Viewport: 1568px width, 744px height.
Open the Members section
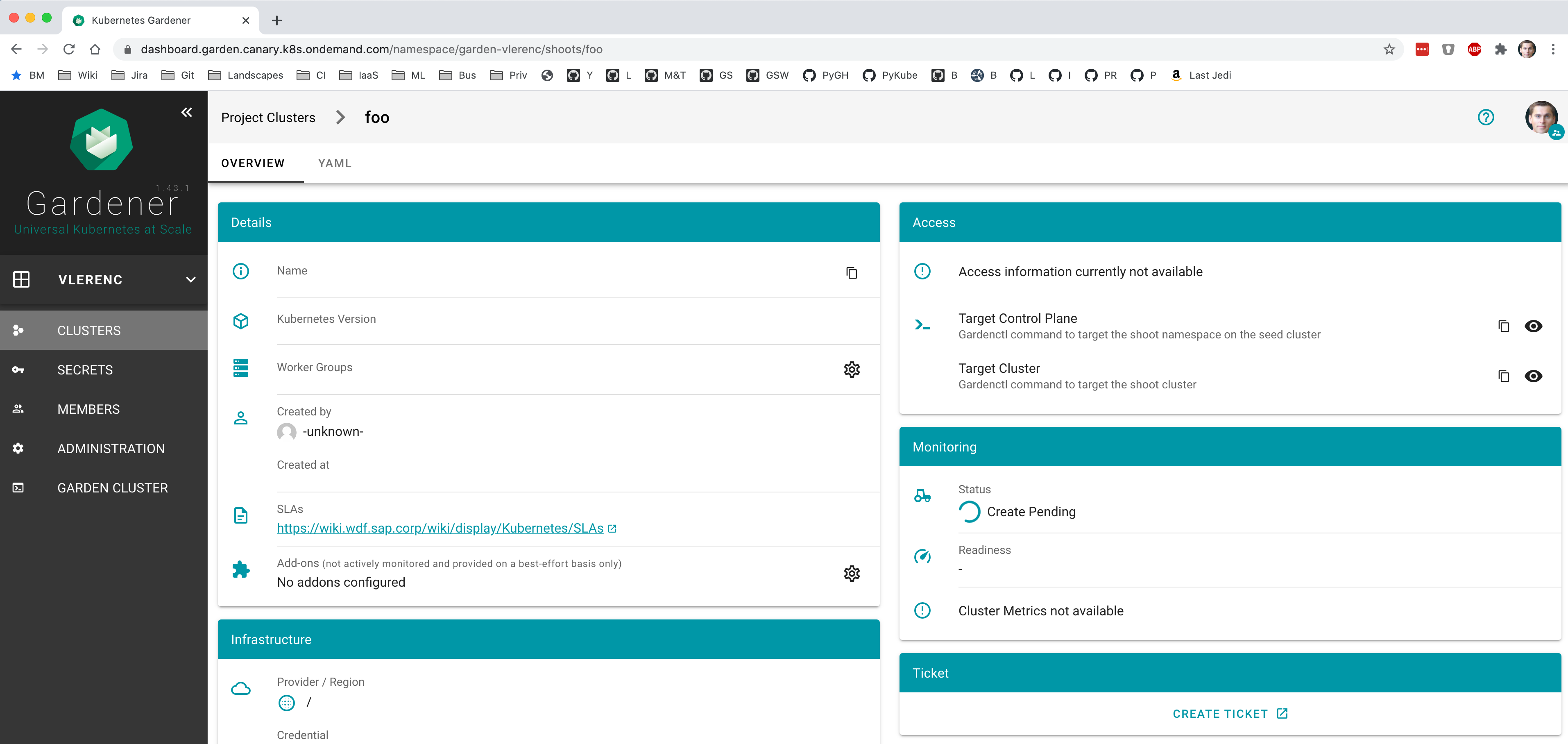[x=88, y=408]
